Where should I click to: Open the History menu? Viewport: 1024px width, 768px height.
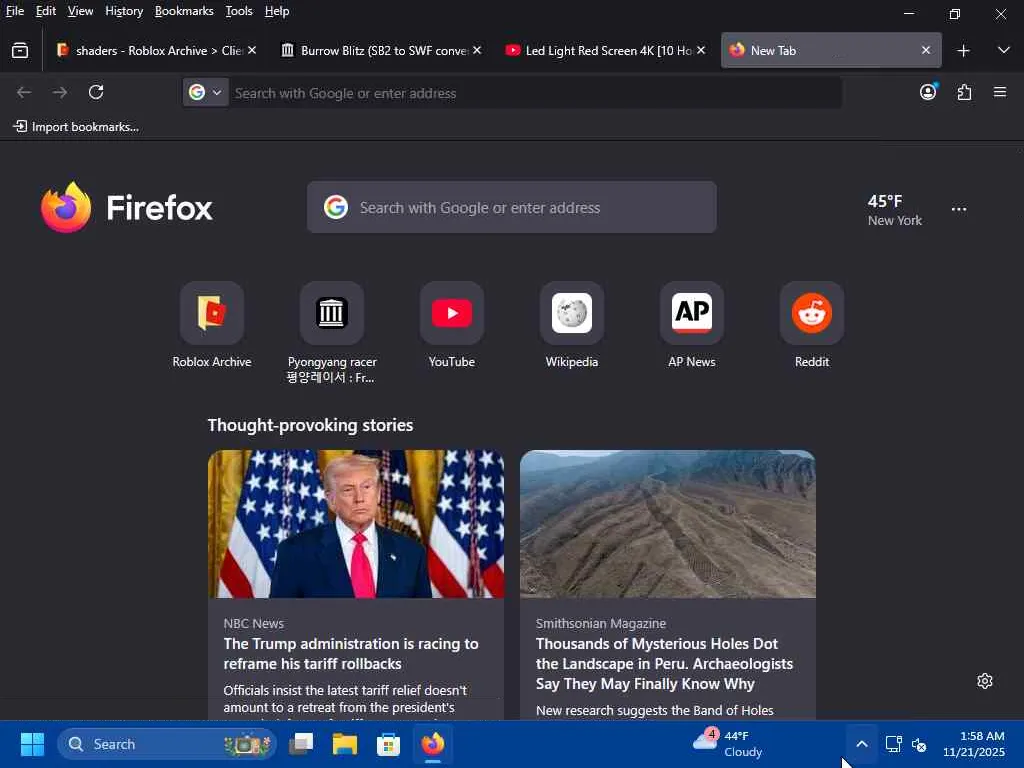124,11
